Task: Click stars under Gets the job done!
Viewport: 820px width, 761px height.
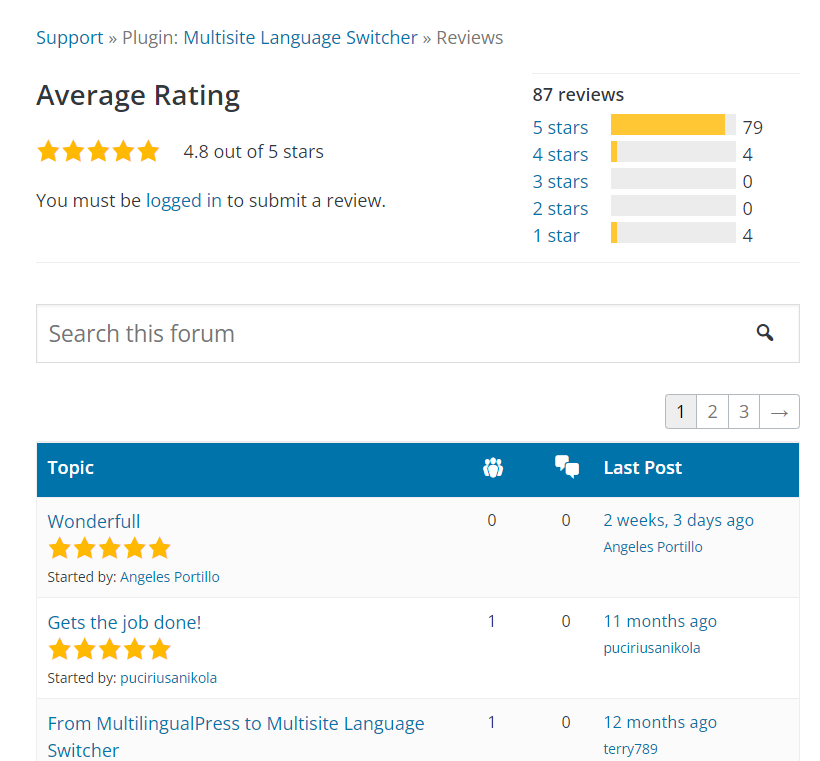Action: pos(109,650)
